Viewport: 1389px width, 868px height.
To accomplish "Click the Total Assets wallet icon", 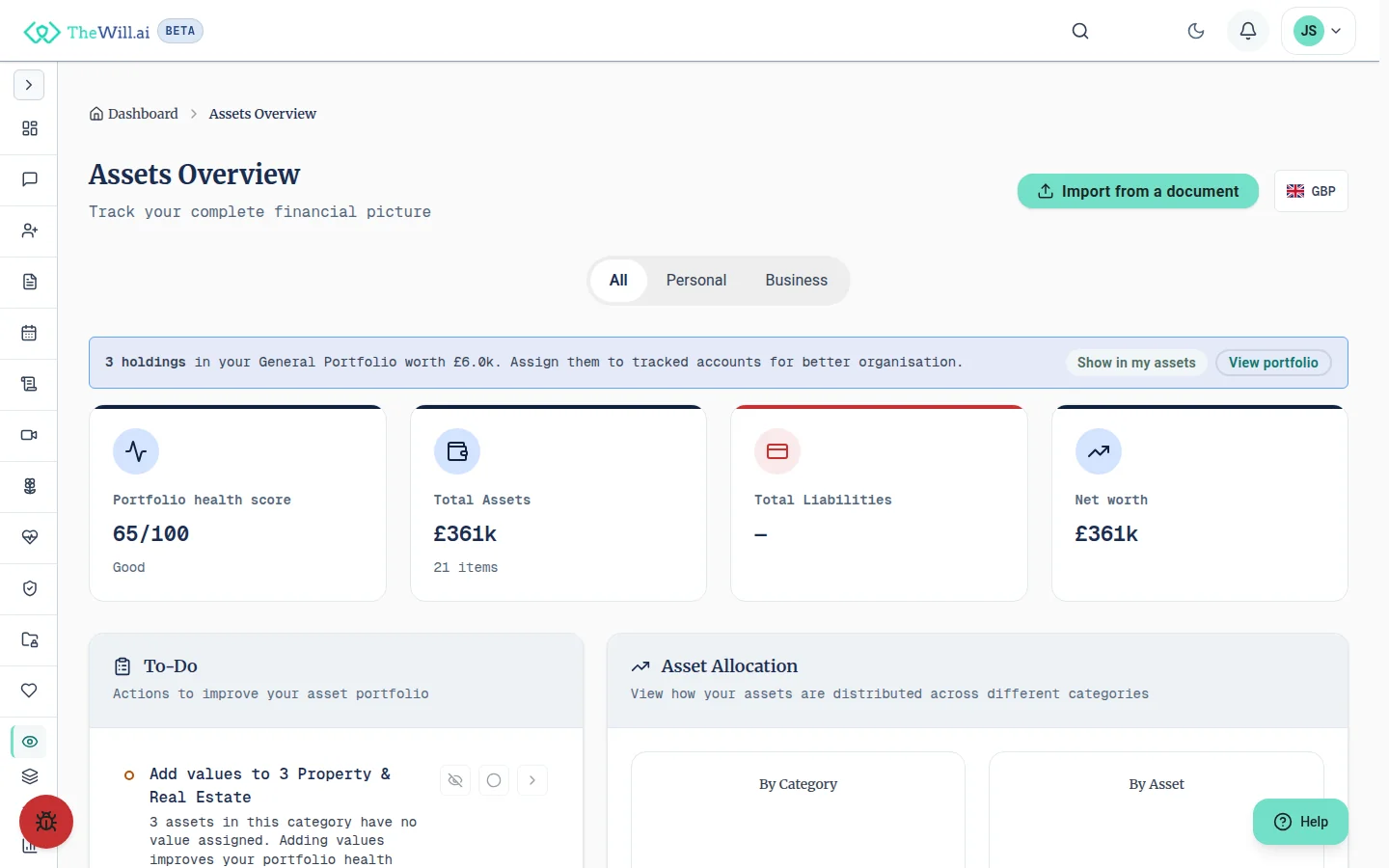I will coord(457,451).
